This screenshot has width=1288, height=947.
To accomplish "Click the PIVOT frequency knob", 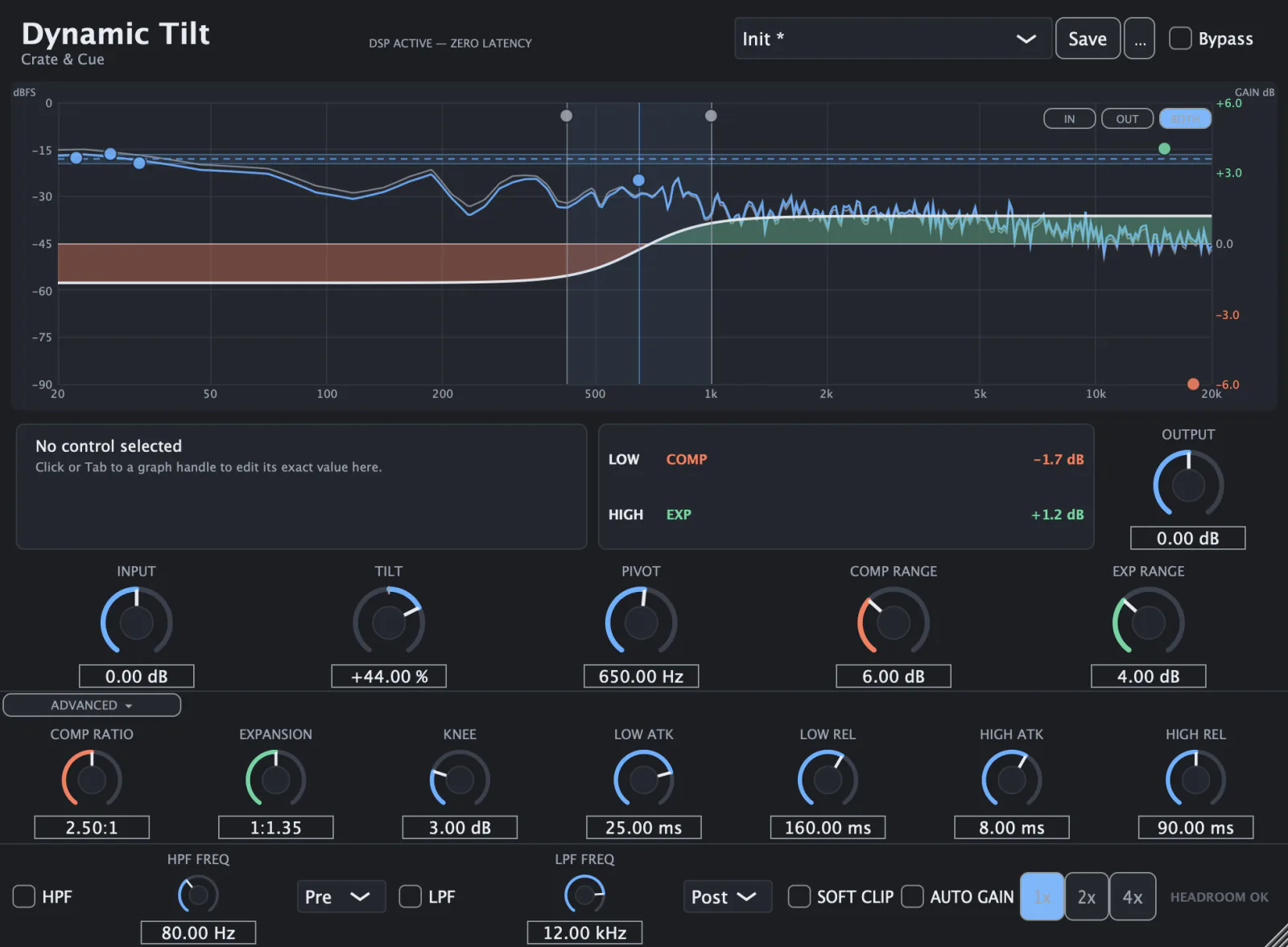I will pyautogui.click(x=641, y=622).
